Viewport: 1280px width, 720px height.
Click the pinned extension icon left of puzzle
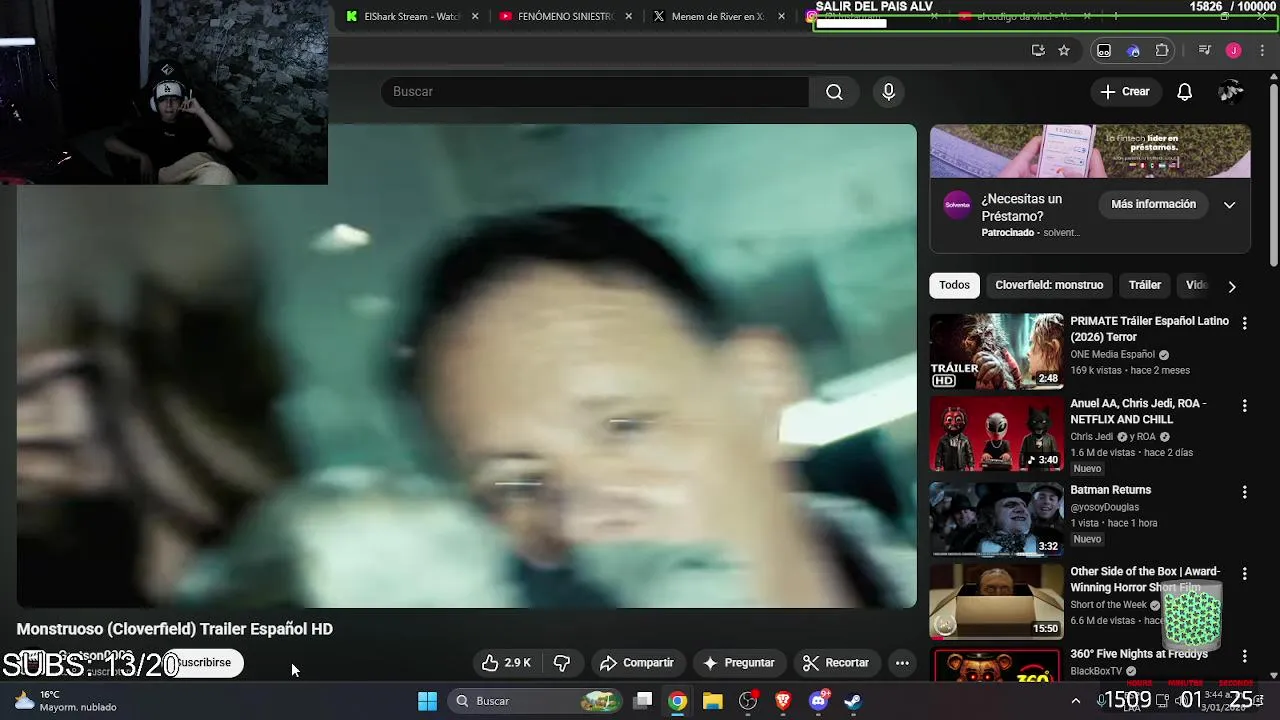pos(1133,50)
